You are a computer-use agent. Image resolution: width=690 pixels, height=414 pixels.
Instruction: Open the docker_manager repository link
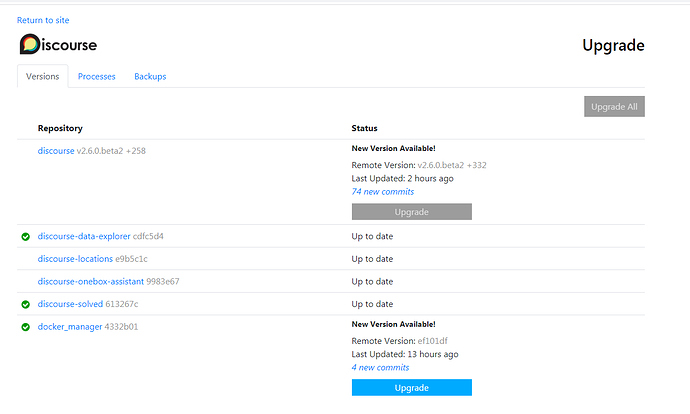tap(70, 327)
